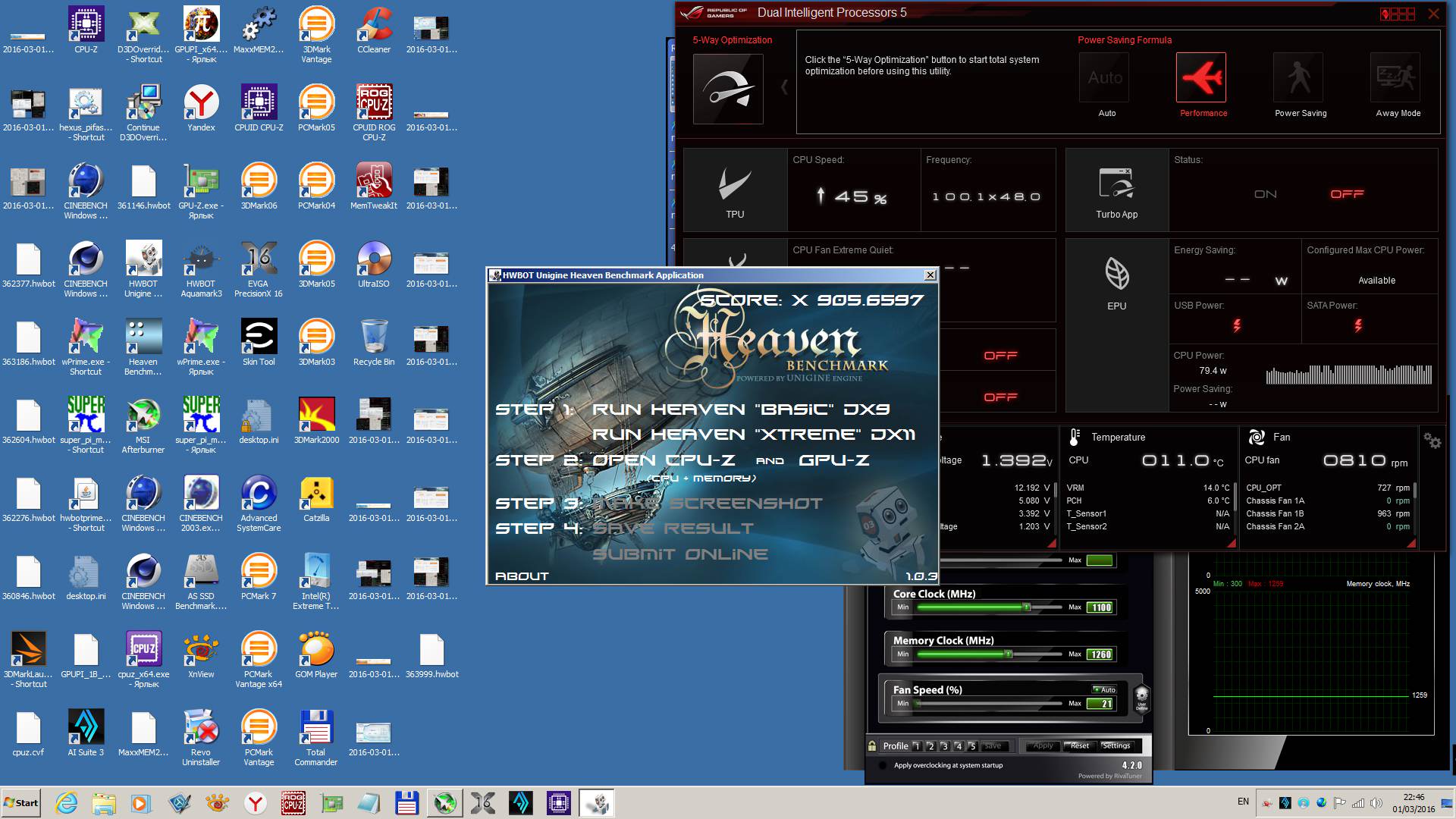This screenshot has height=819, width=1456.
Task: Click Afterburner Apply button
Action: point(1043,746)
